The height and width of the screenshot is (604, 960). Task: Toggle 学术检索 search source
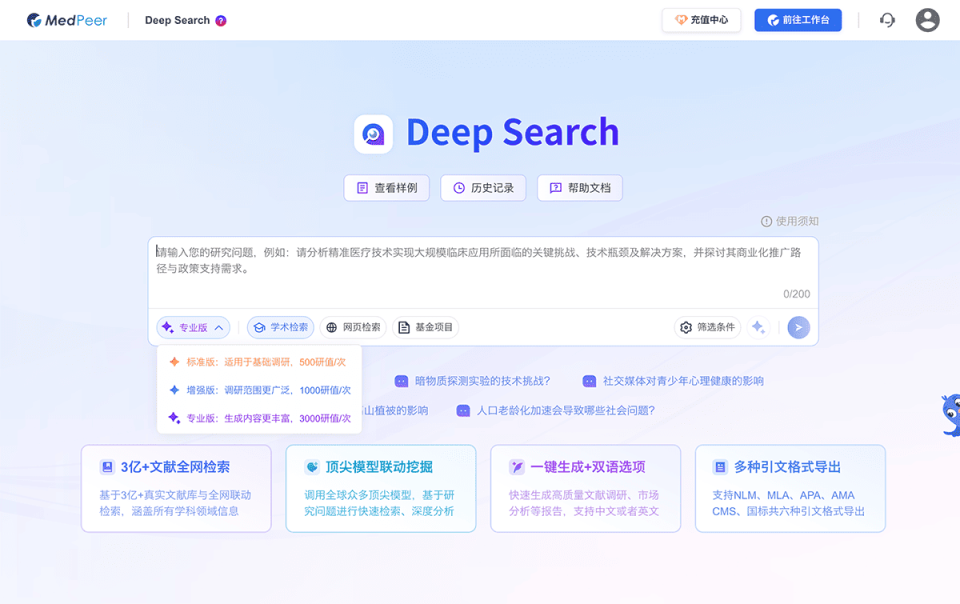[280, 327]
